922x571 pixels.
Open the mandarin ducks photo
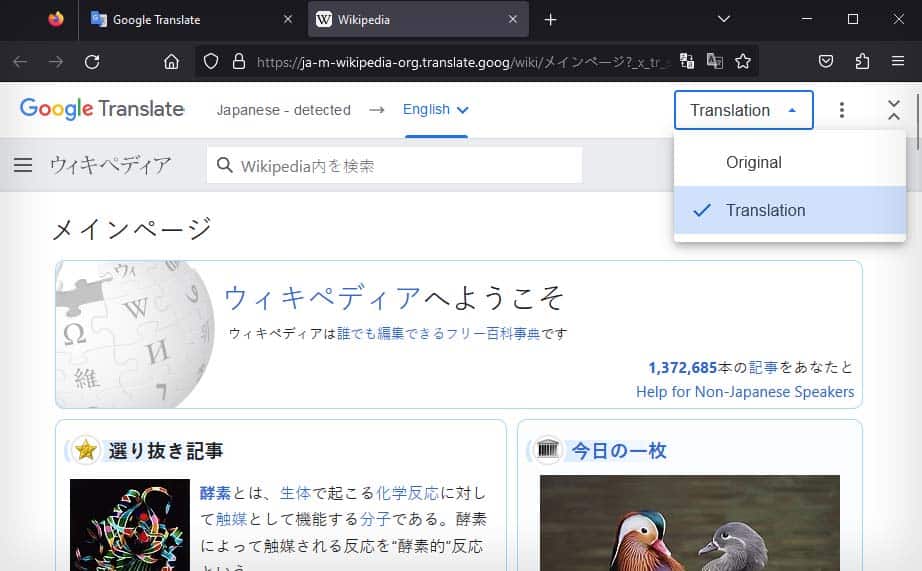[x=690, y=523]
